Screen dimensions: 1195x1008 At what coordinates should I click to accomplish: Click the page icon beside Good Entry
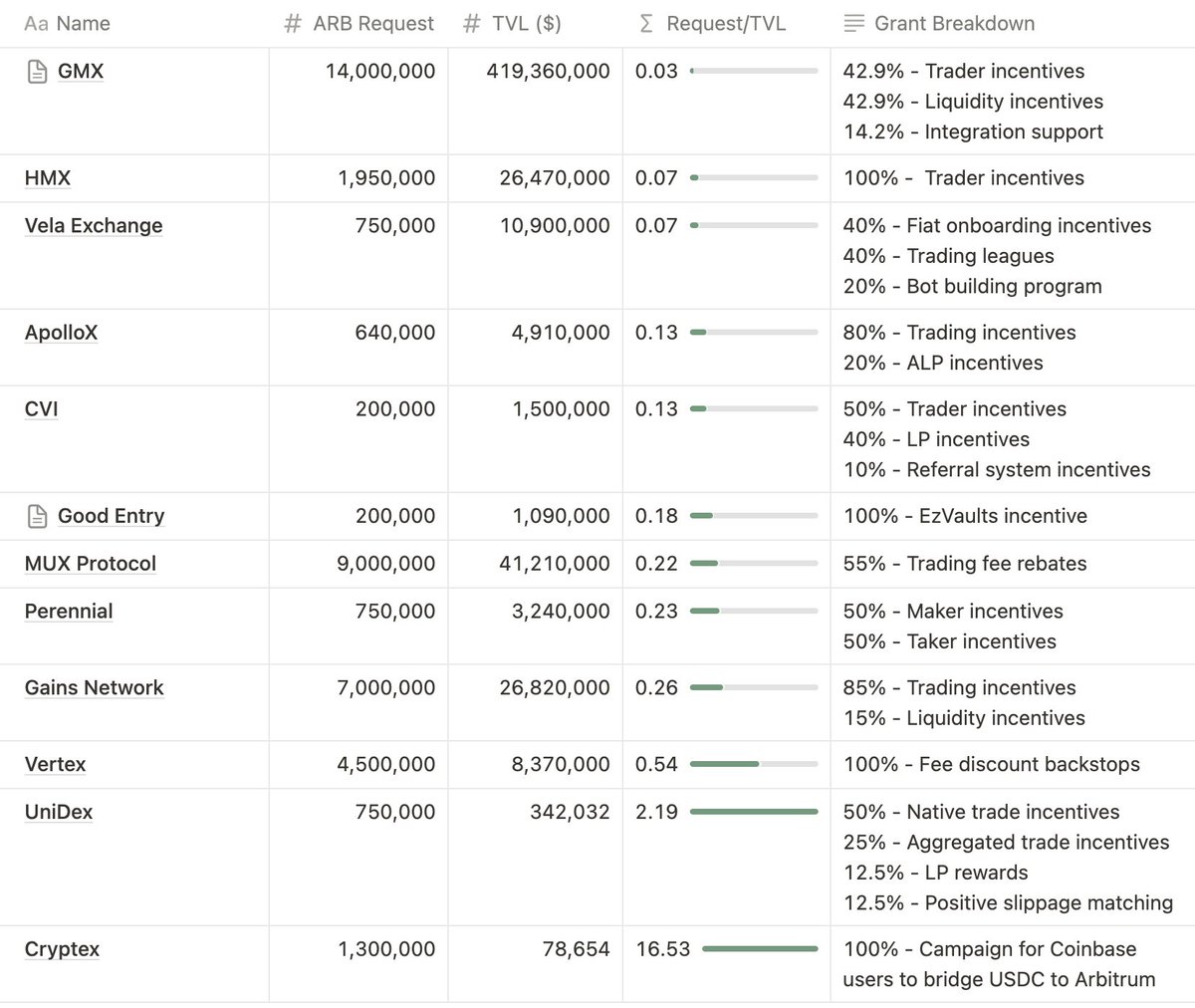pos(37,516)
